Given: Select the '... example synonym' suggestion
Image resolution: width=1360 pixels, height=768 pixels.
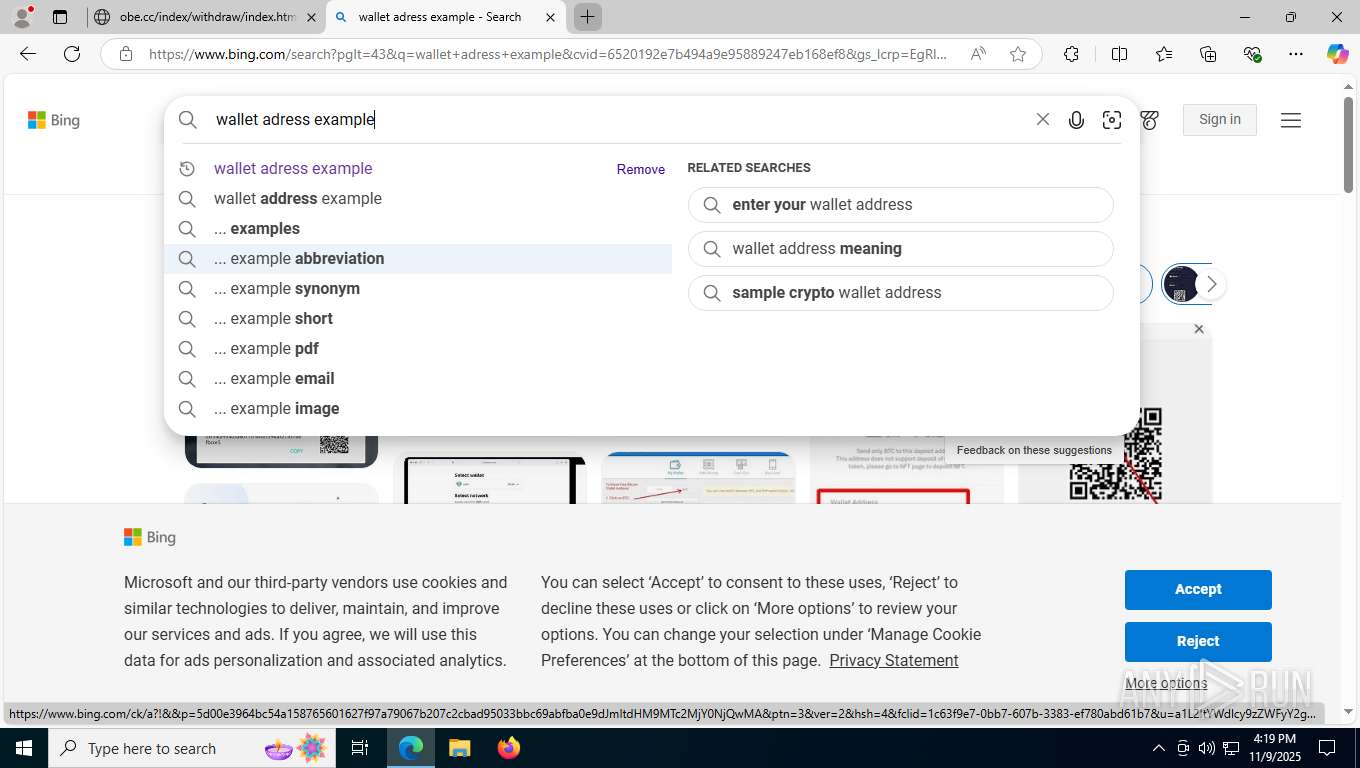Looking at the screenshot, I should [x=418, y=289].
